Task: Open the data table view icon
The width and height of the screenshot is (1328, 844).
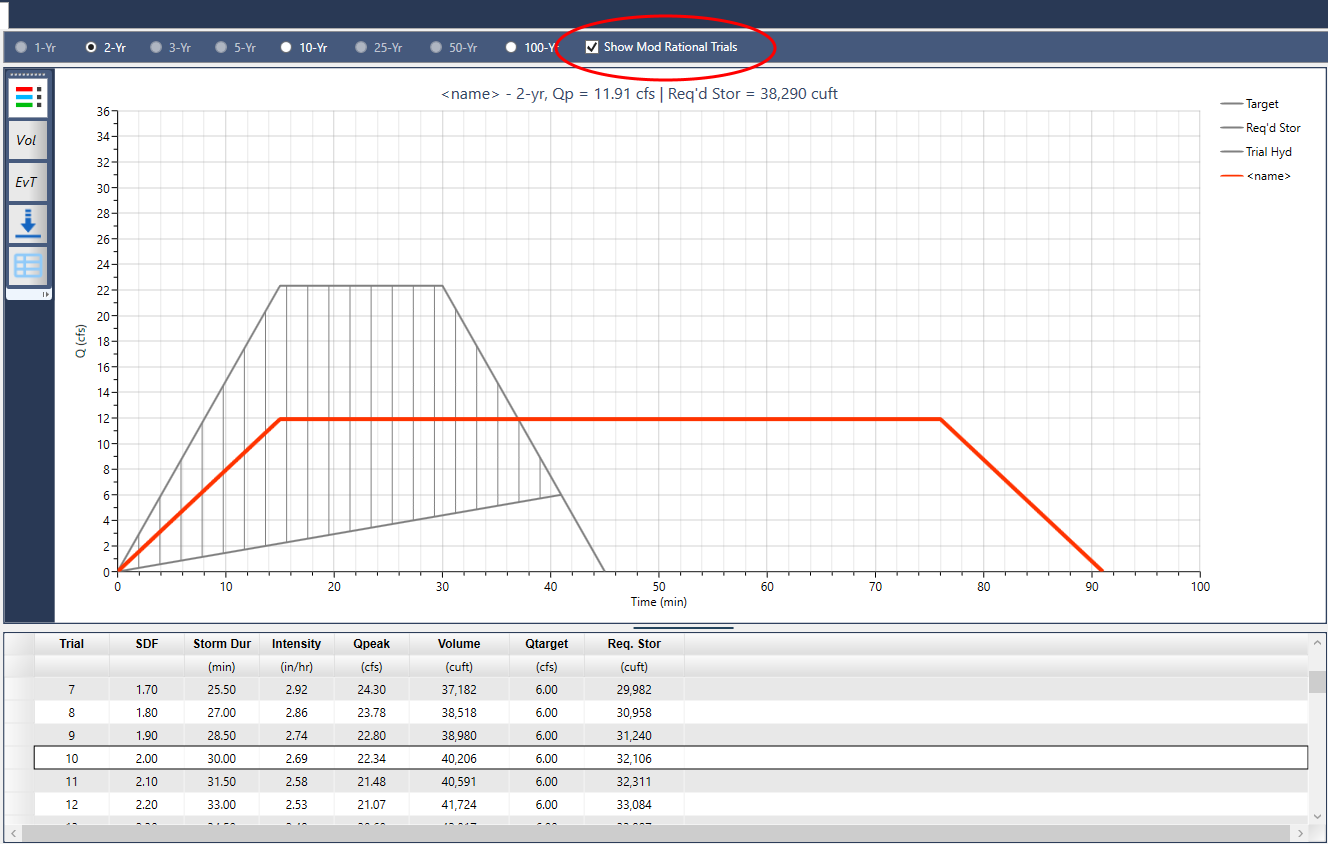Action: pos(27,265)
